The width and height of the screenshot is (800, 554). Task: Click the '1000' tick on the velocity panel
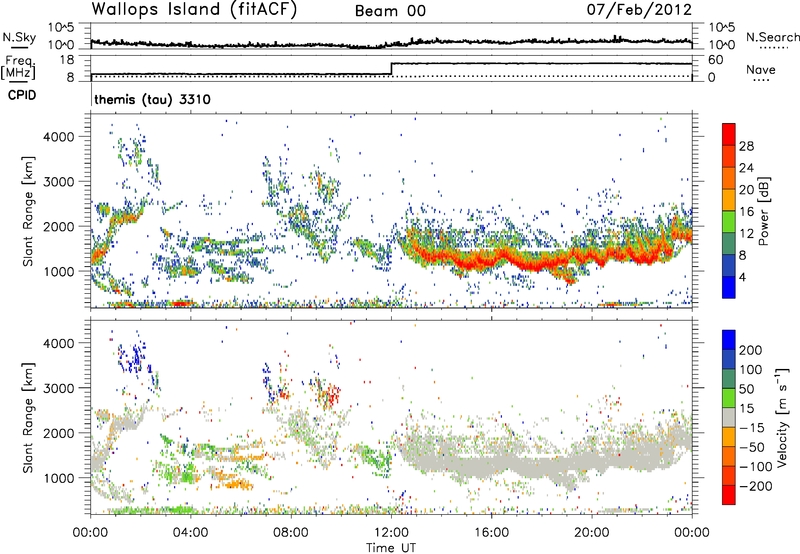click(x=58, y=478)
